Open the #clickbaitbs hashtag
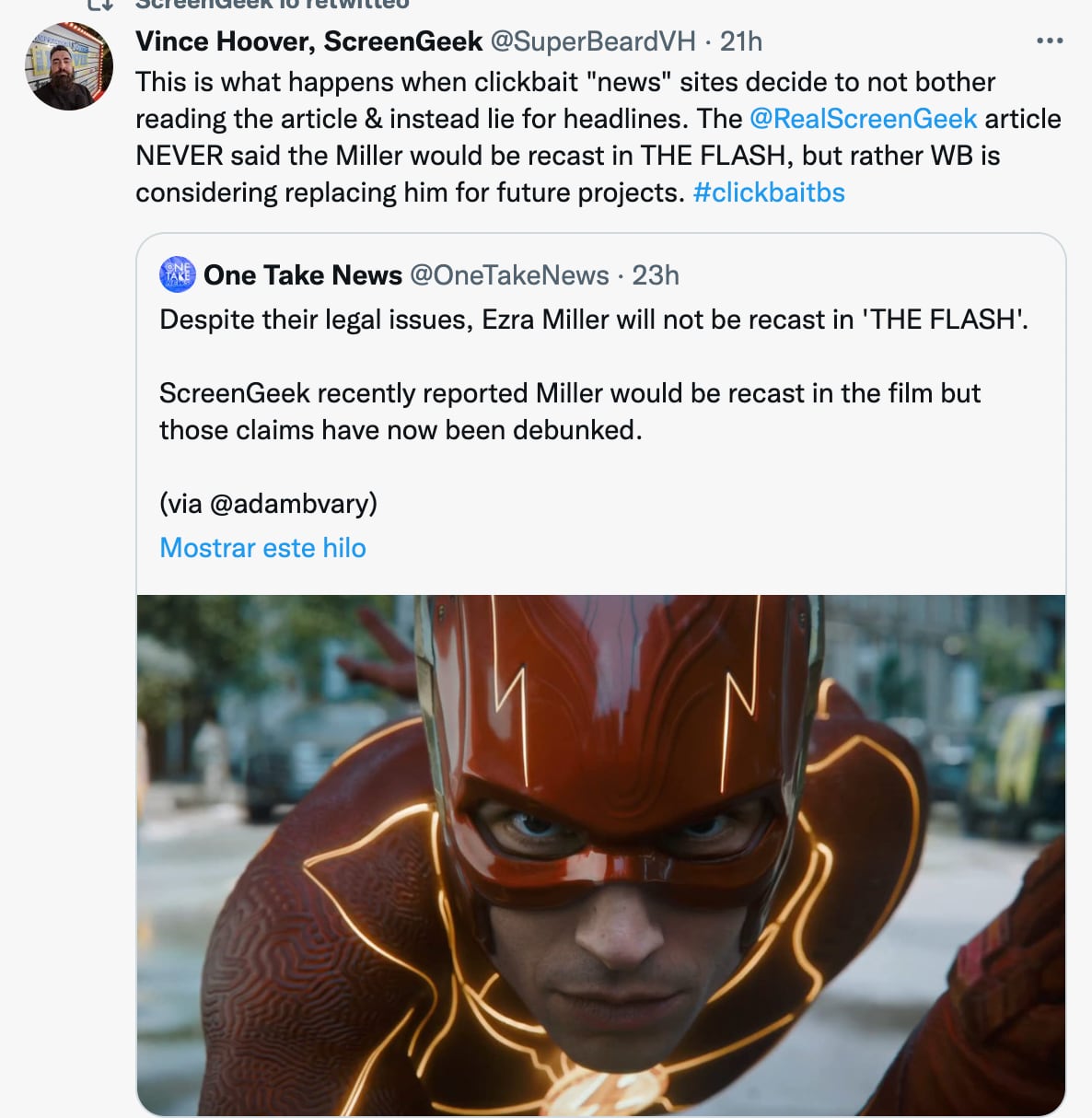Screen dimensions: 1092x1118 click(769, 192)
